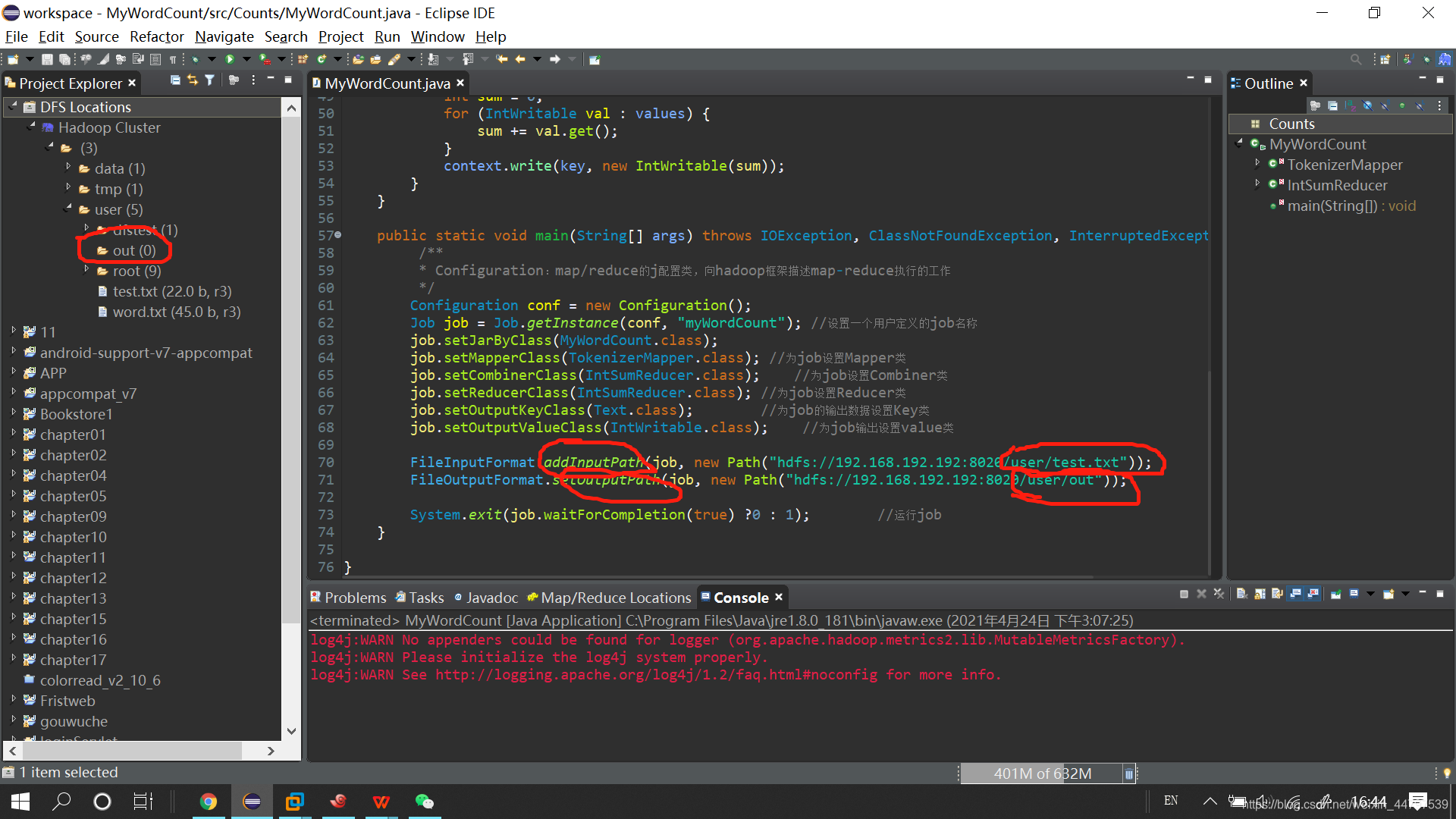Click the Debug bug icon in toolbar

pyautogui.click(x=195, y=59)
